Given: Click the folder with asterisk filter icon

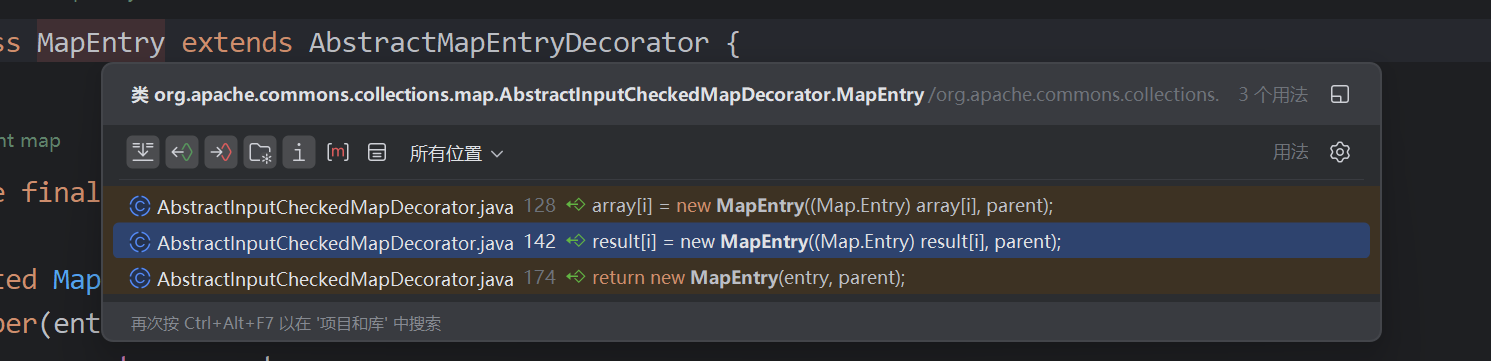Looking at the screenshot, I should pos(260,152).
